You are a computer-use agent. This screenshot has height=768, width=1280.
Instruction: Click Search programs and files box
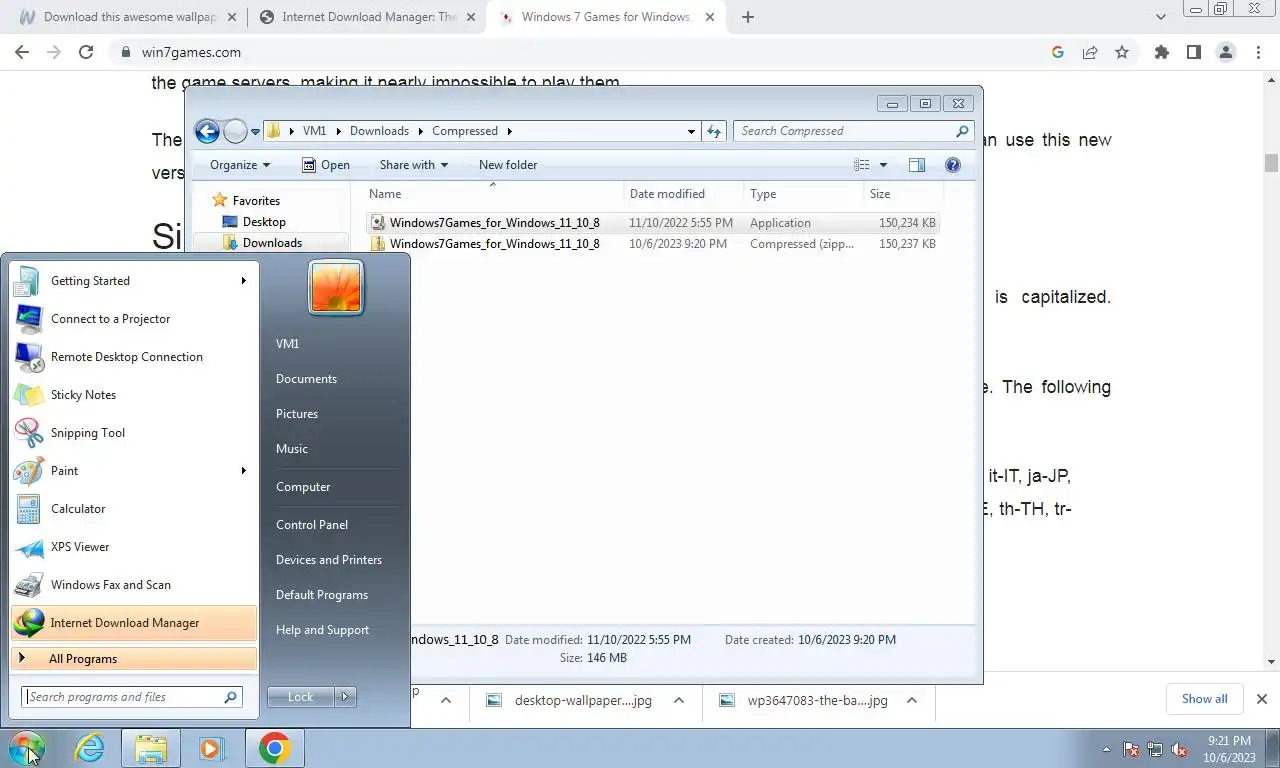(132, 697)
